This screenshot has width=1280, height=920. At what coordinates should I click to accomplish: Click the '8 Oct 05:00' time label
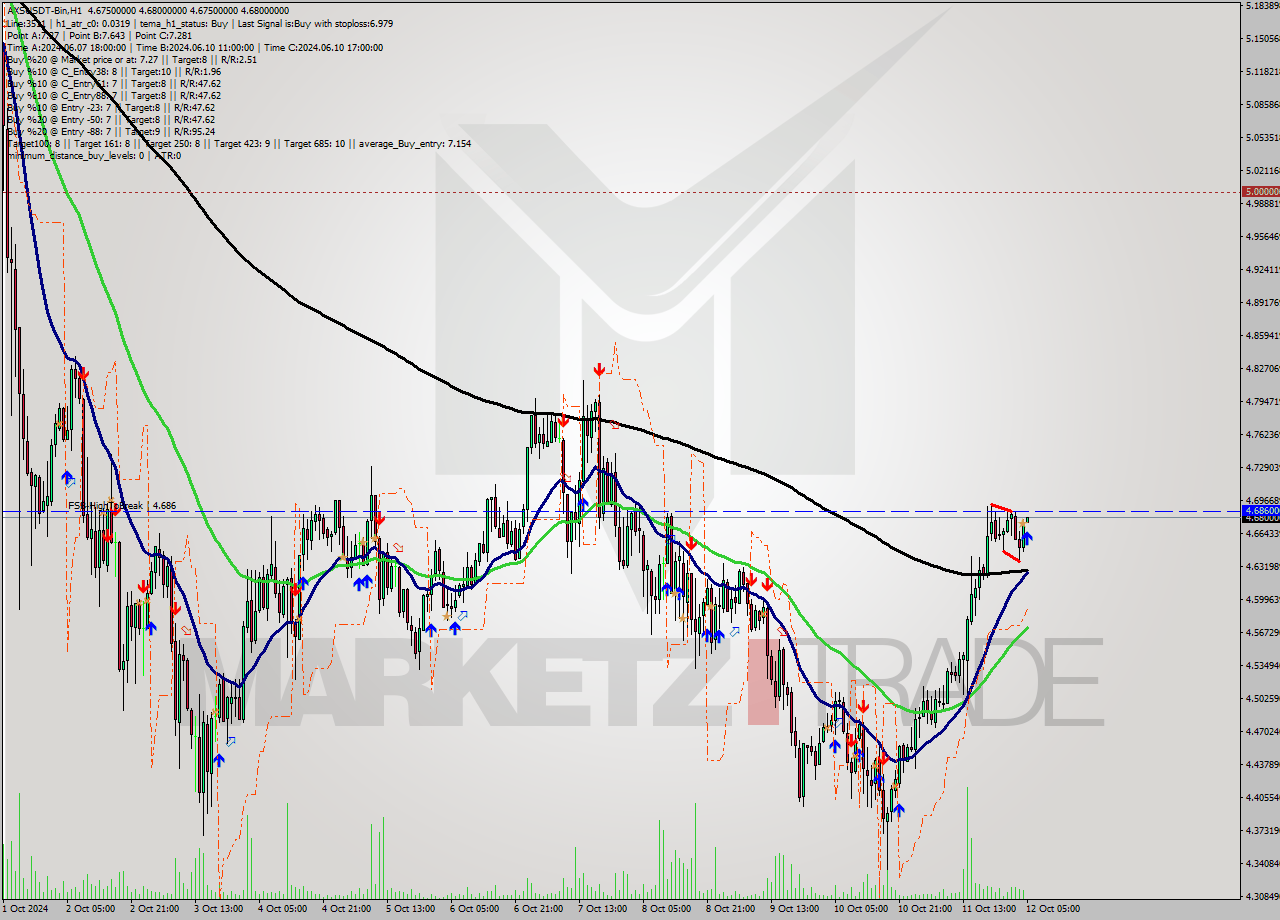[x=666, y=908]
